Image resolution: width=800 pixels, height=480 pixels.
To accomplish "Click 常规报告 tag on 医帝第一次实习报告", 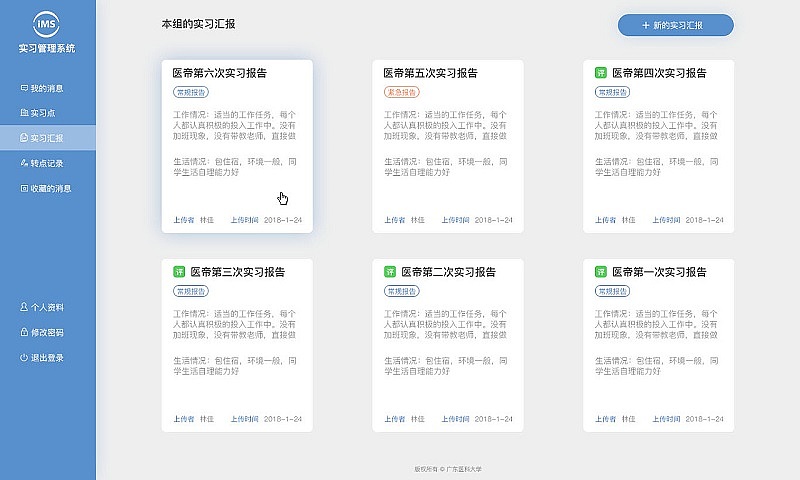I will click(x=612, y=291).
